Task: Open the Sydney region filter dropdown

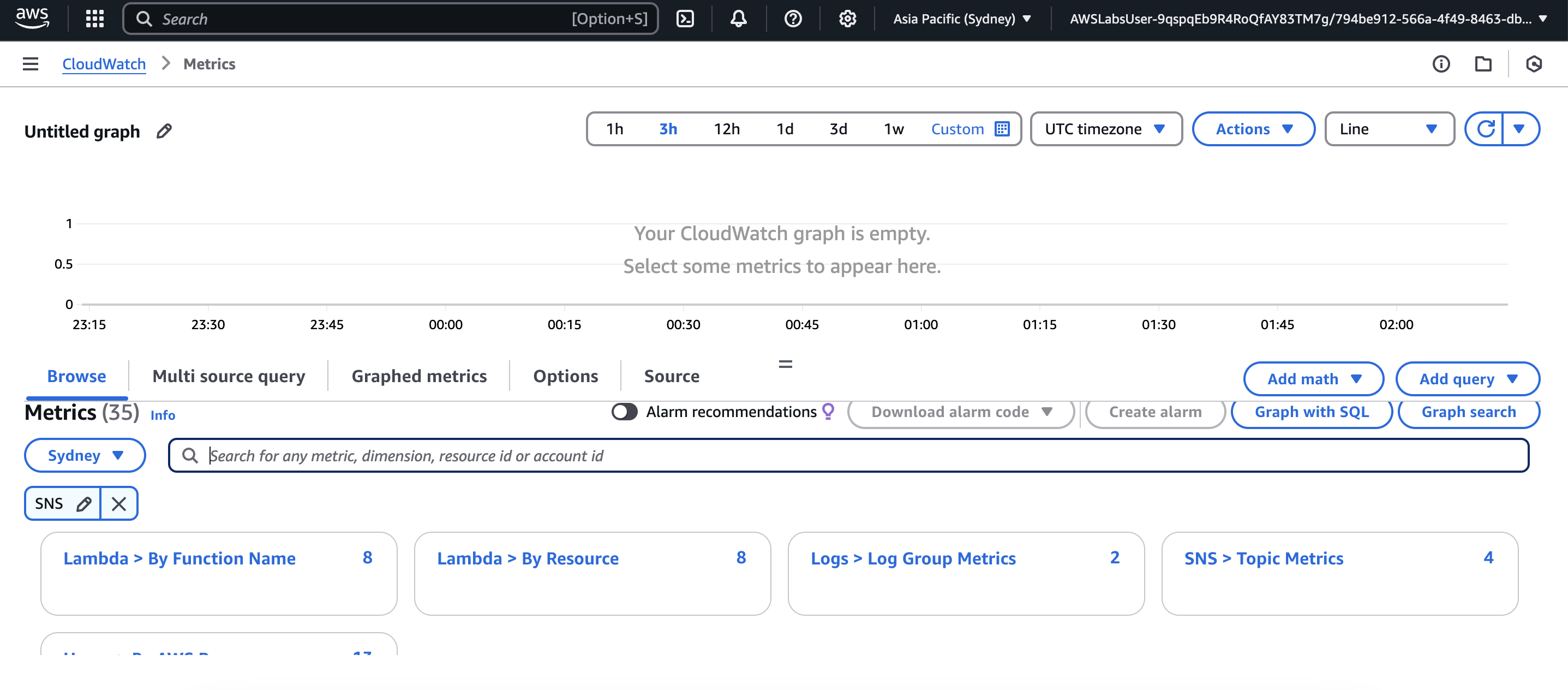Action: pyautogui.click(x=85, y=455)
